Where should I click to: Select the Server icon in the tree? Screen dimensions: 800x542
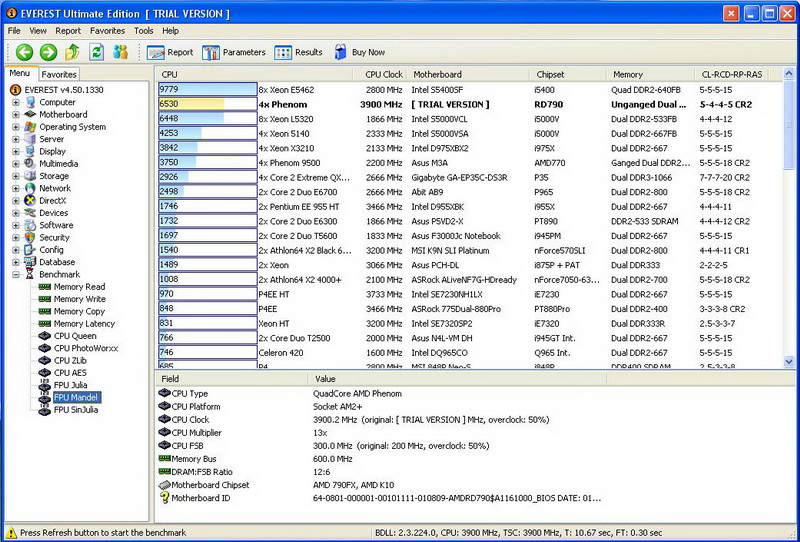tap(30, 139)
